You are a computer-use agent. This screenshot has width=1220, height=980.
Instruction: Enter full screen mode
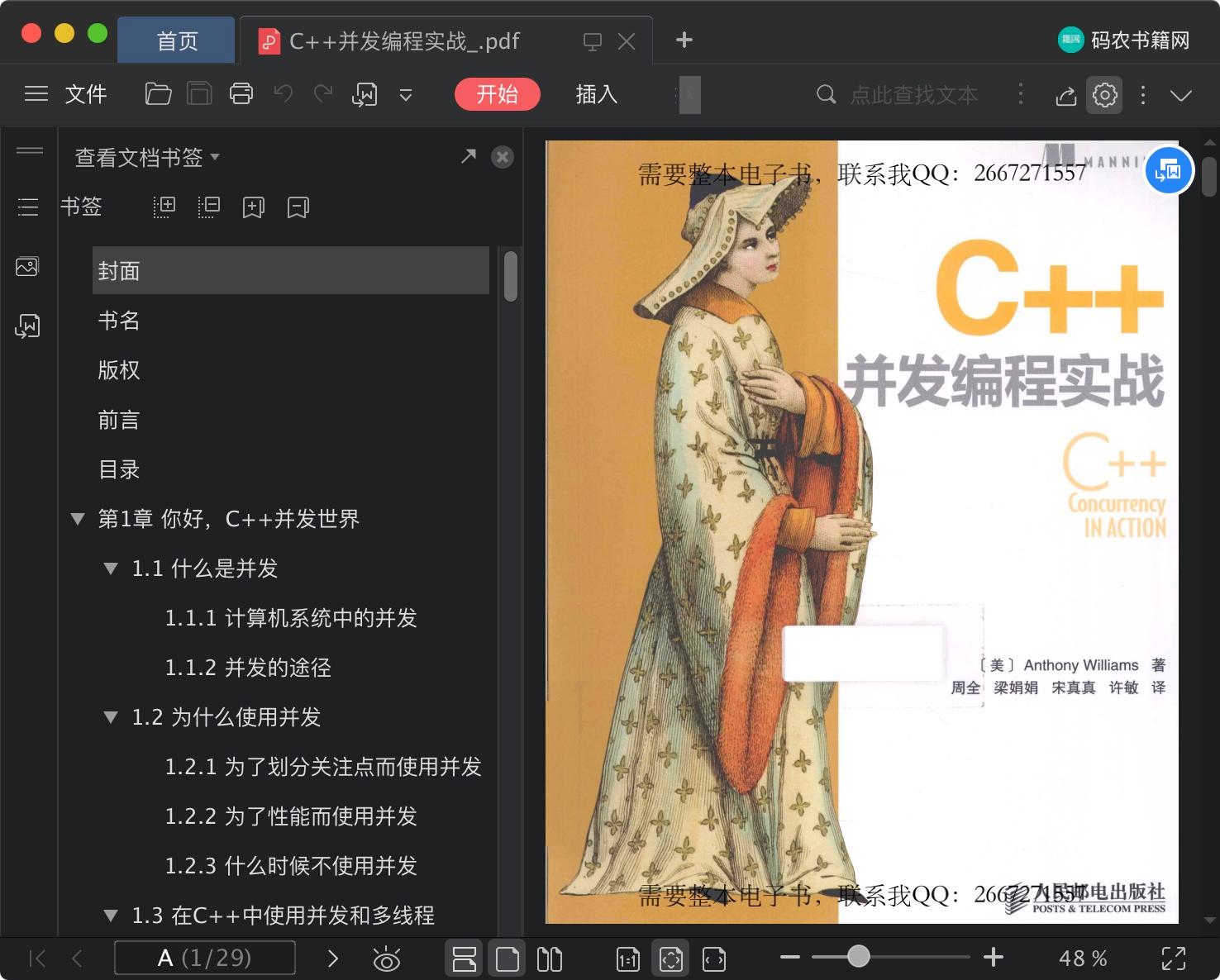click(1174, 959)
